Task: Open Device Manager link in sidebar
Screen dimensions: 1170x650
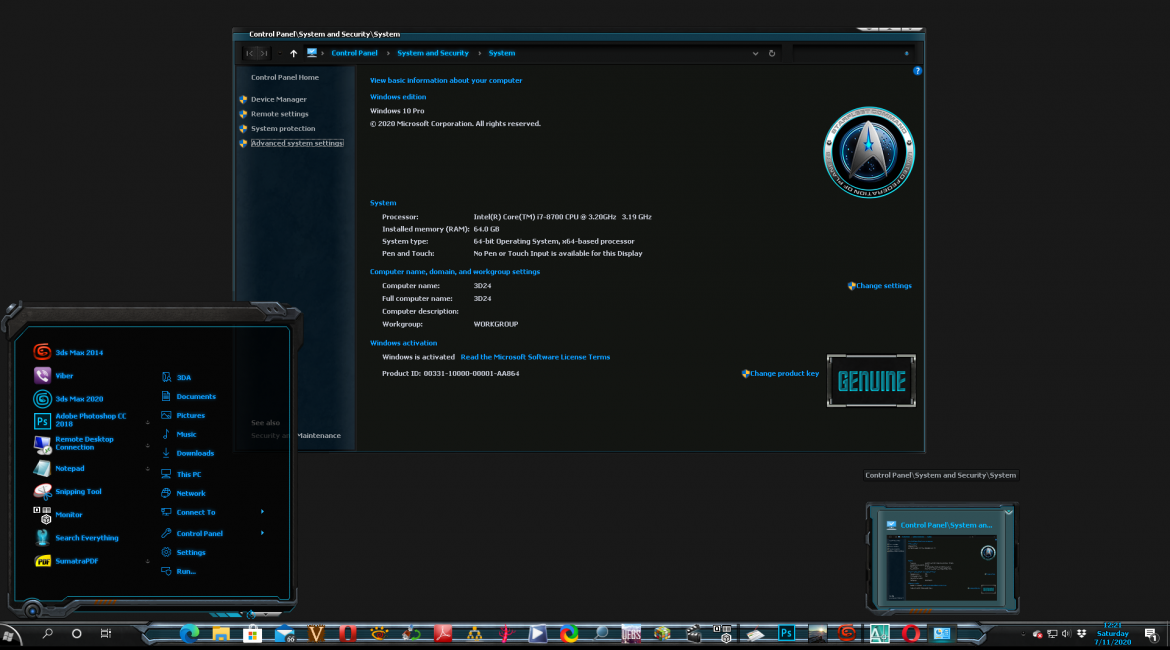Action: tap(278, 99)
